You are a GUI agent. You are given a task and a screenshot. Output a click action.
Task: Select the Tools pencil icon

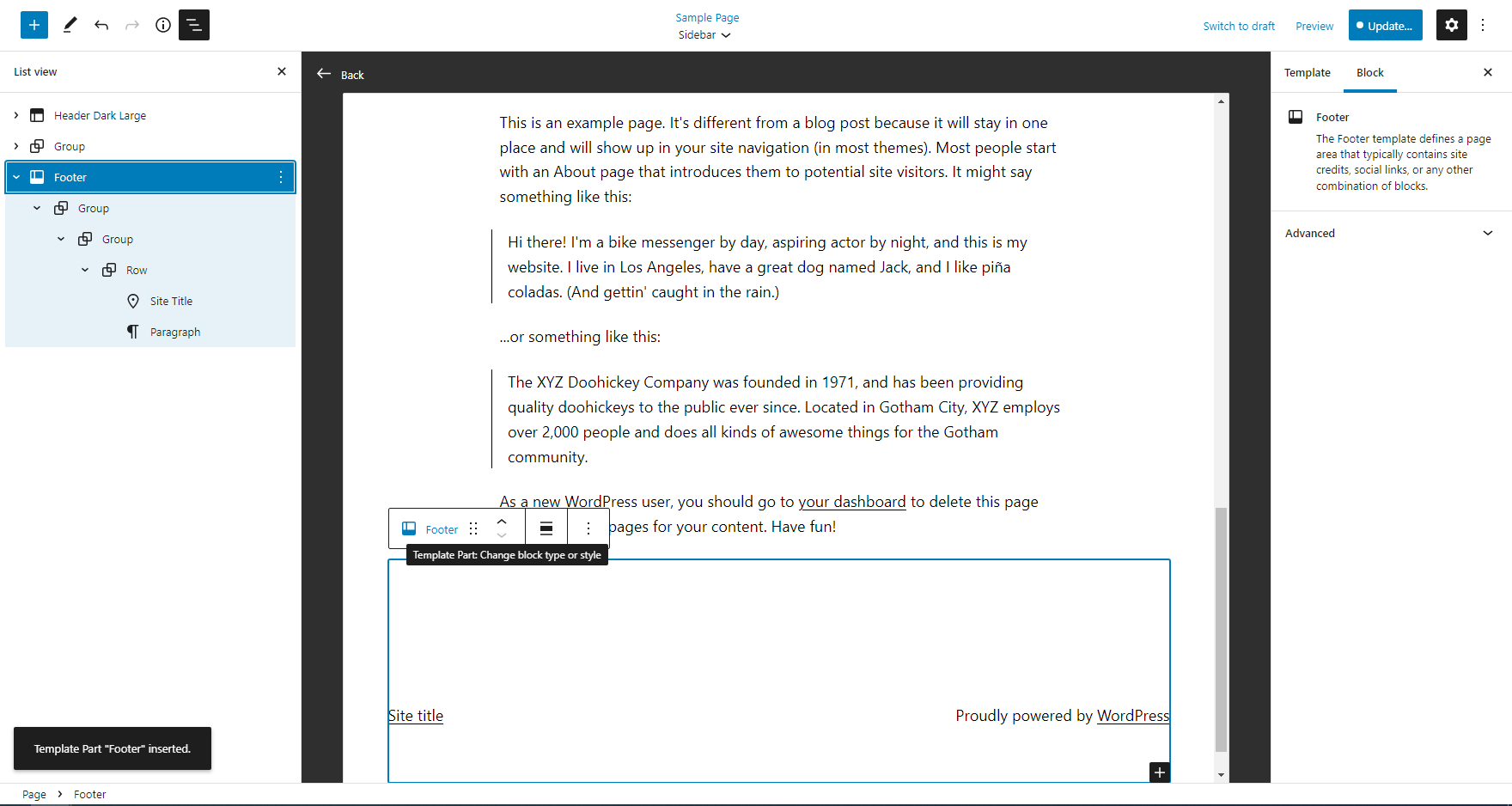pyautogui.click(x=70, y=25)
